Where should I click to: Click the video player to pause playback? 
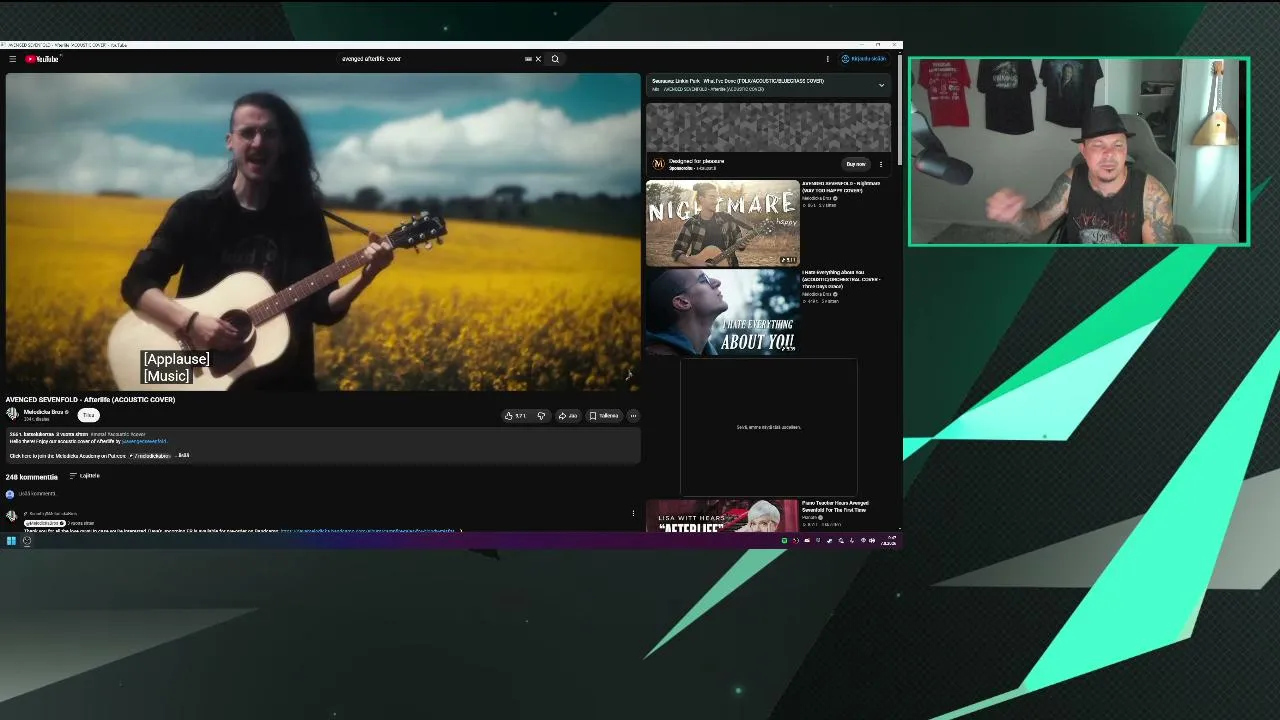coord(323,231)
